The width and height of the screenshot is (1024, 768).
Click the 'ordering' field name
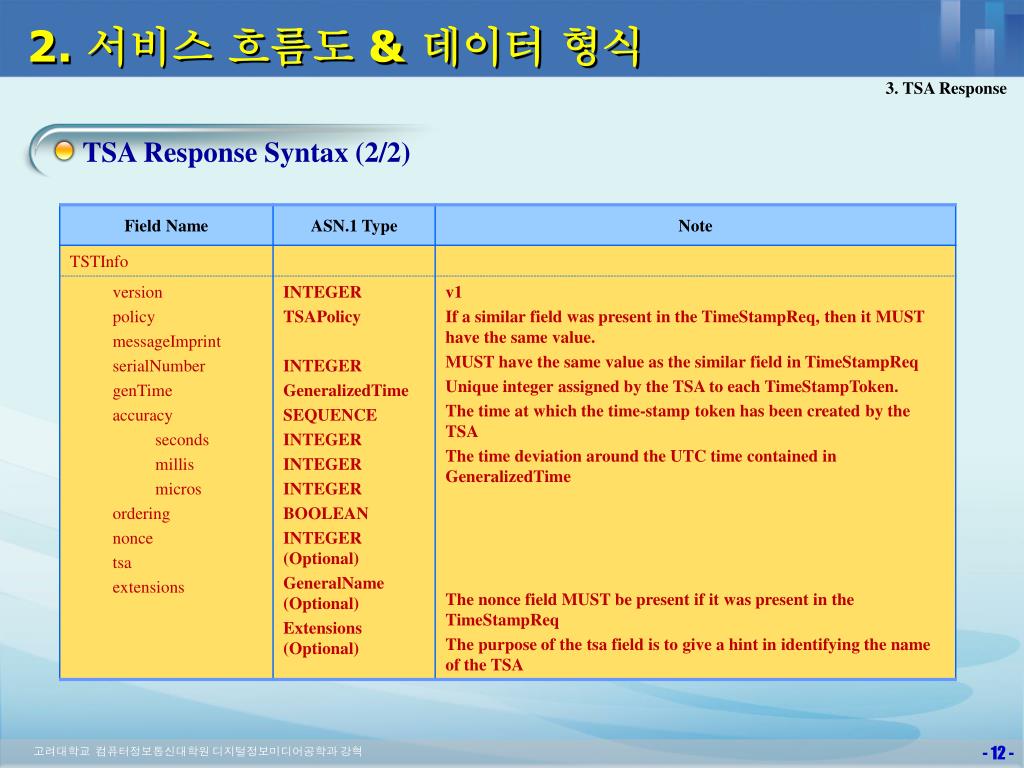pyautogui.click(x=141, y=515)
